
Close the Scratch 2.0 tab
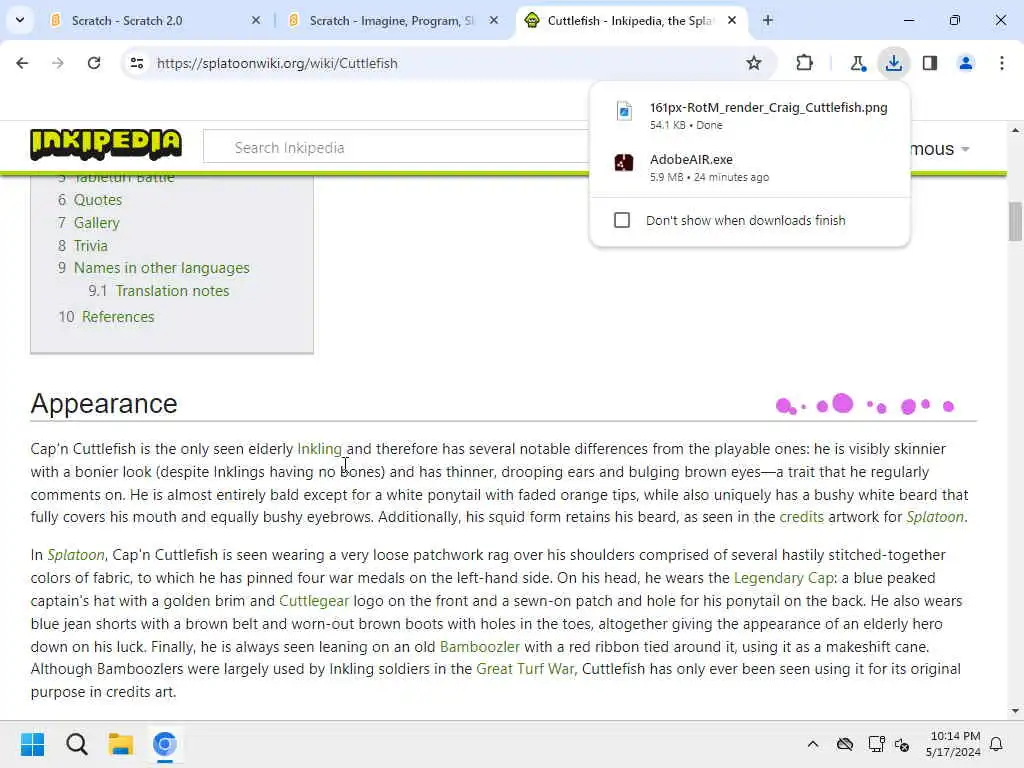click(x=256, y=21)
